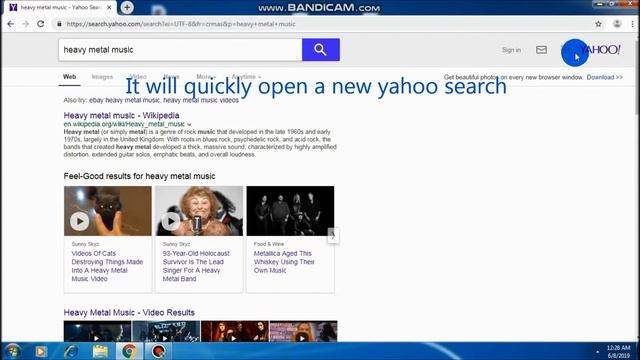
Task: Click the browser address bar URL
Action: (x=181, y=24)
